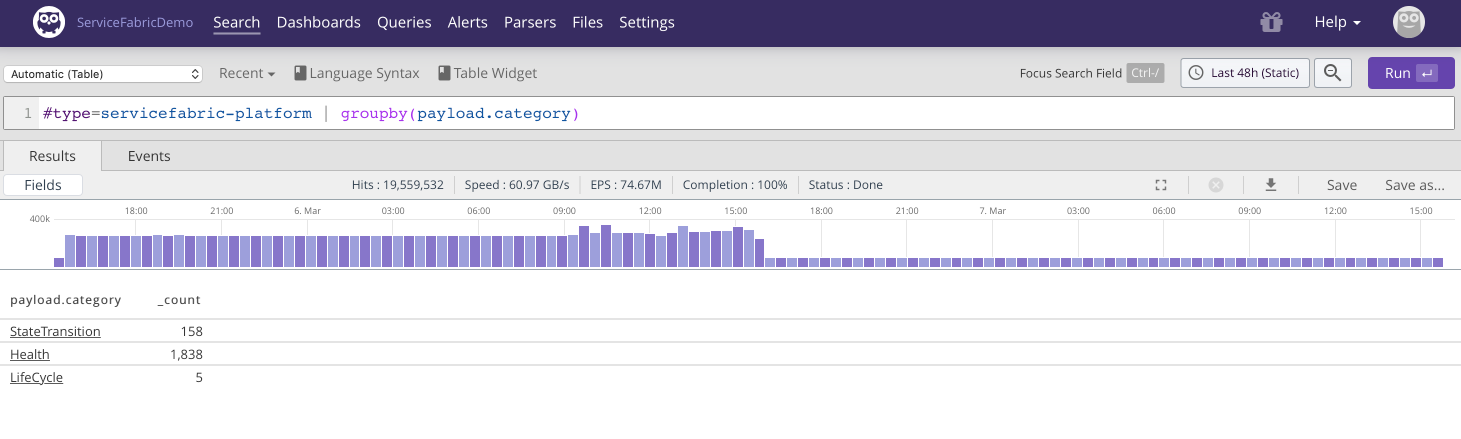
Task: Open the Recent queries dropdown
Action: click(247, 73)
